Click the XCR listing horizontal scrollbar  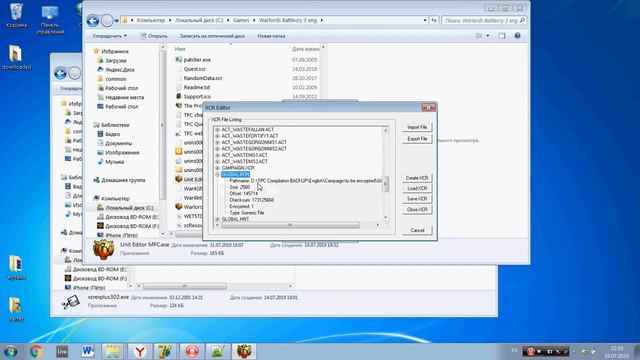290,225
